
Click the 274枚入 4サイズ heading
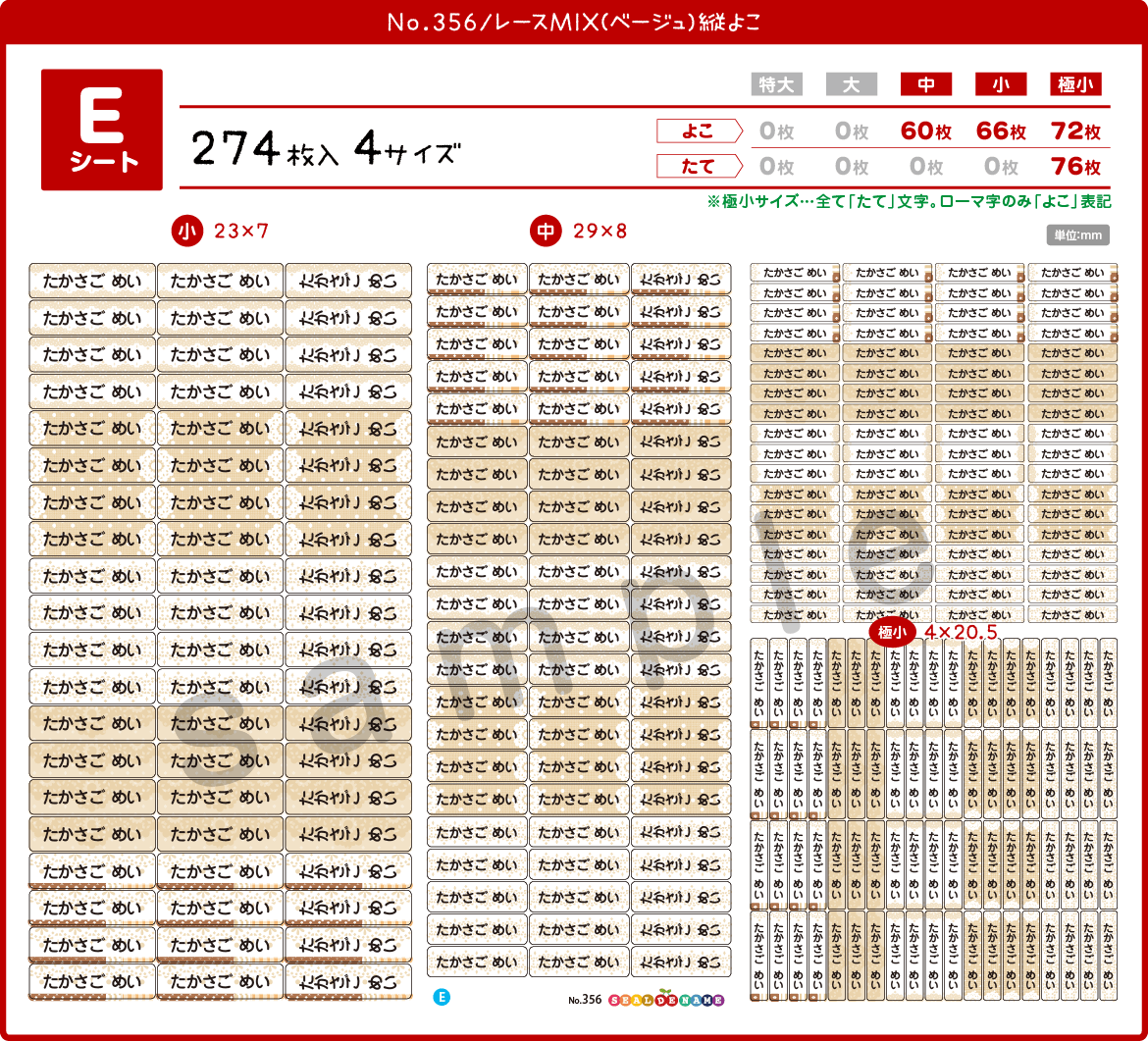(x=326, y=148)
